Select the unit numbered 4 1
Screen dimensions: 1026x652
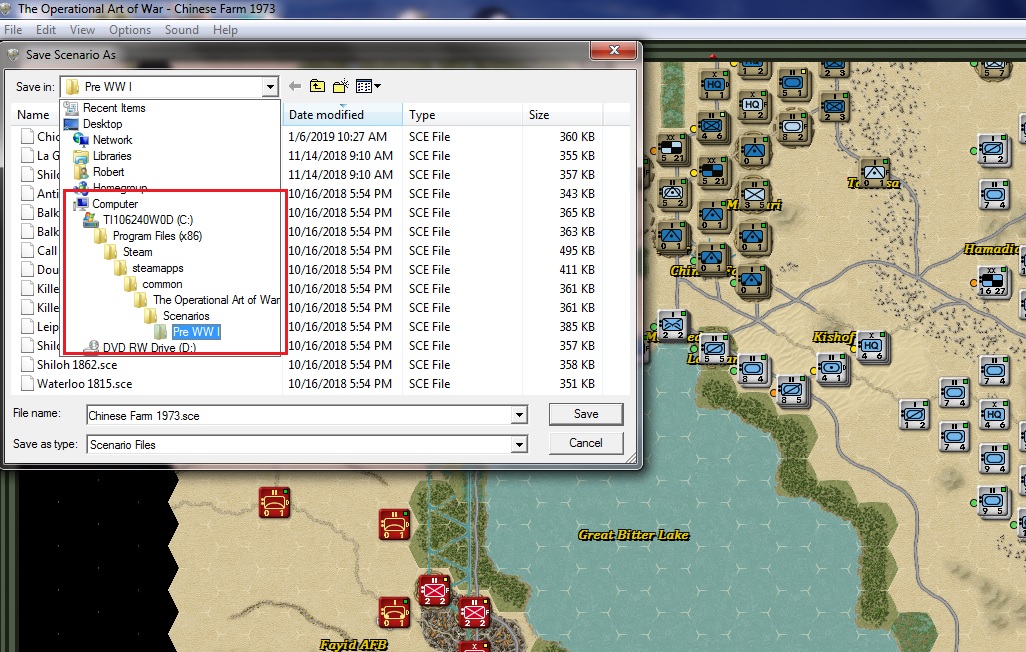click(x=832, y=368)
